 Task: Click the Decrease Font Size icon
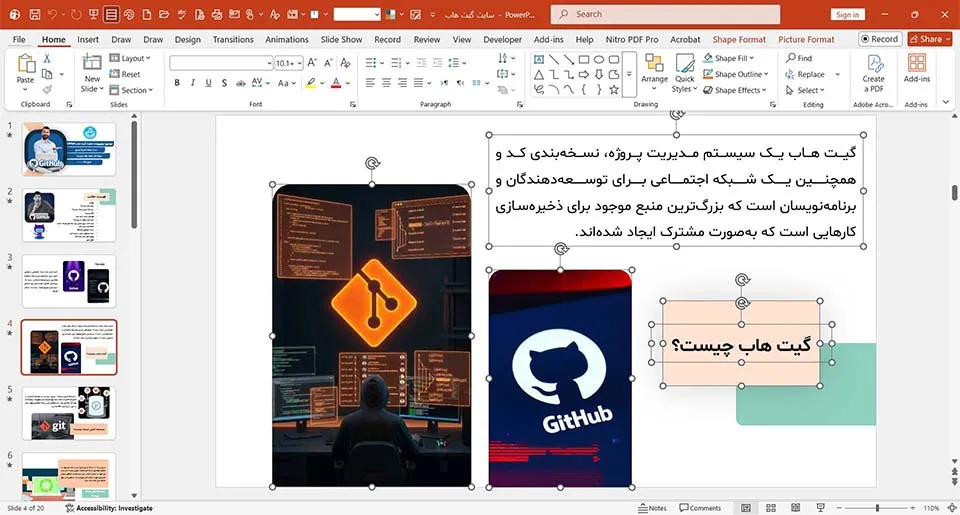328,62
